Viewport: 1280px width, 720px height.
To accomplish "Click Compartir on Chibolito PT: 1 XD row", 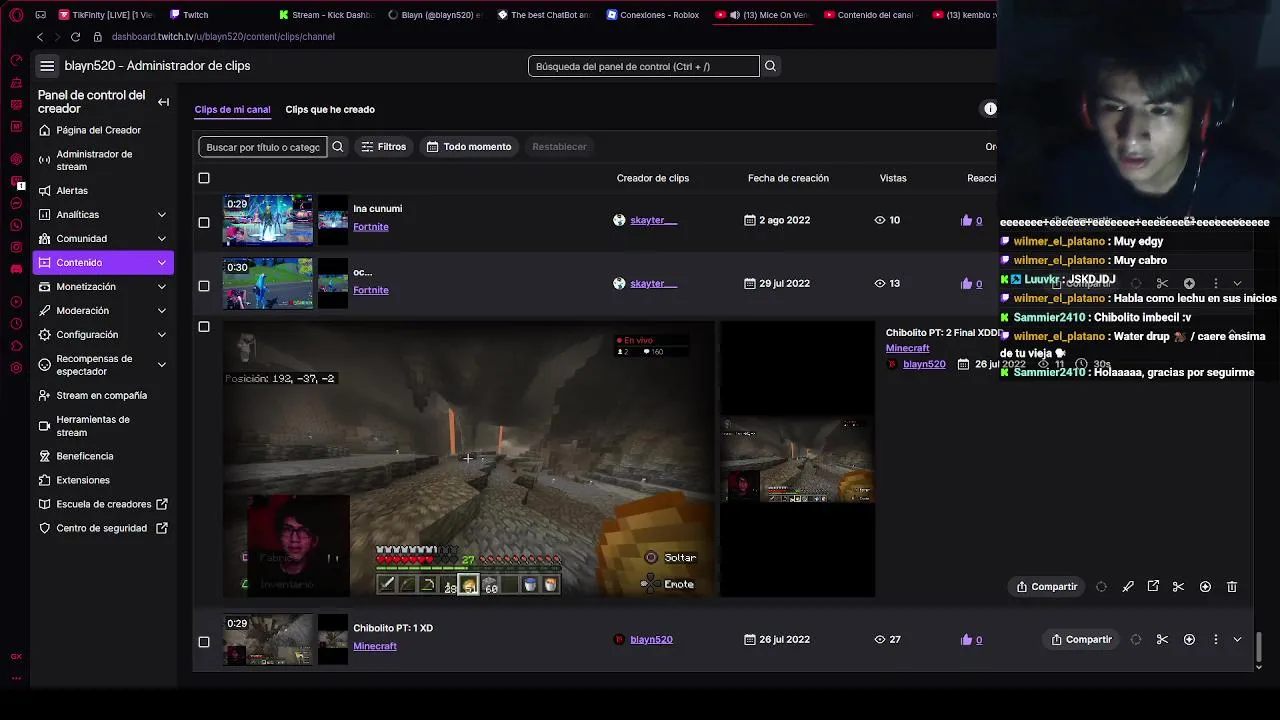I will 1081,640.
